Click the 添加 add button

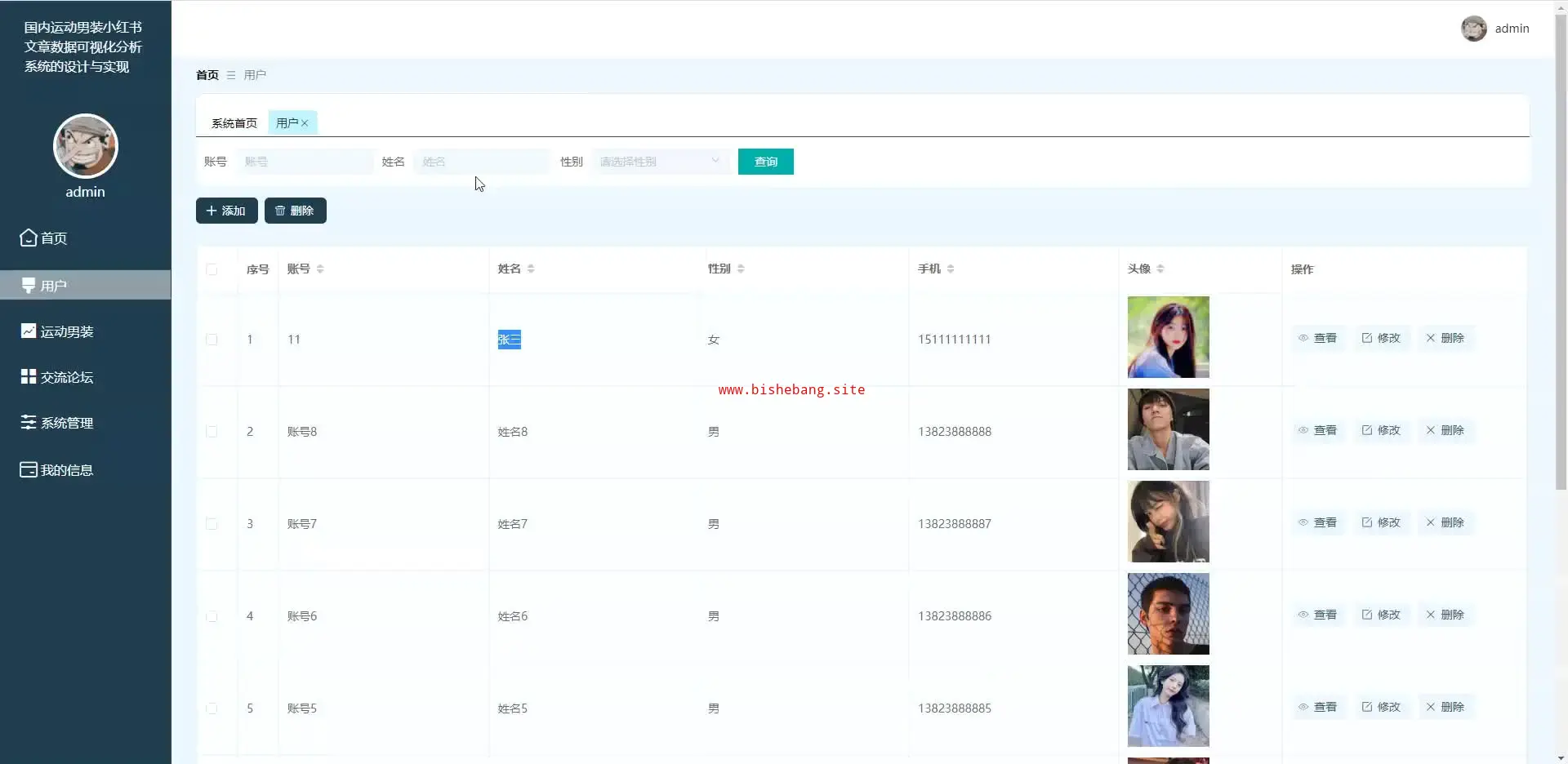click(x=226, y=211)
